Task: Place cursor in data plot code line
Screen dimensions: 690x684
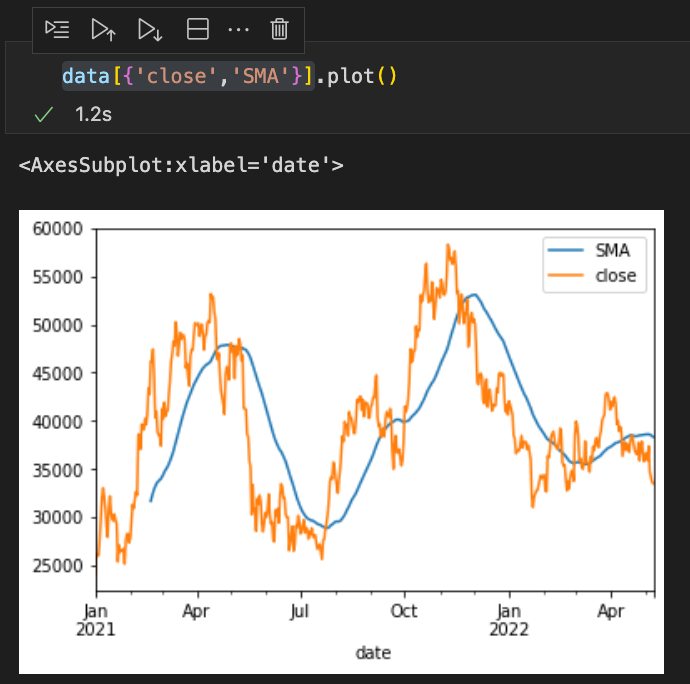Action: tap(230, 76)
